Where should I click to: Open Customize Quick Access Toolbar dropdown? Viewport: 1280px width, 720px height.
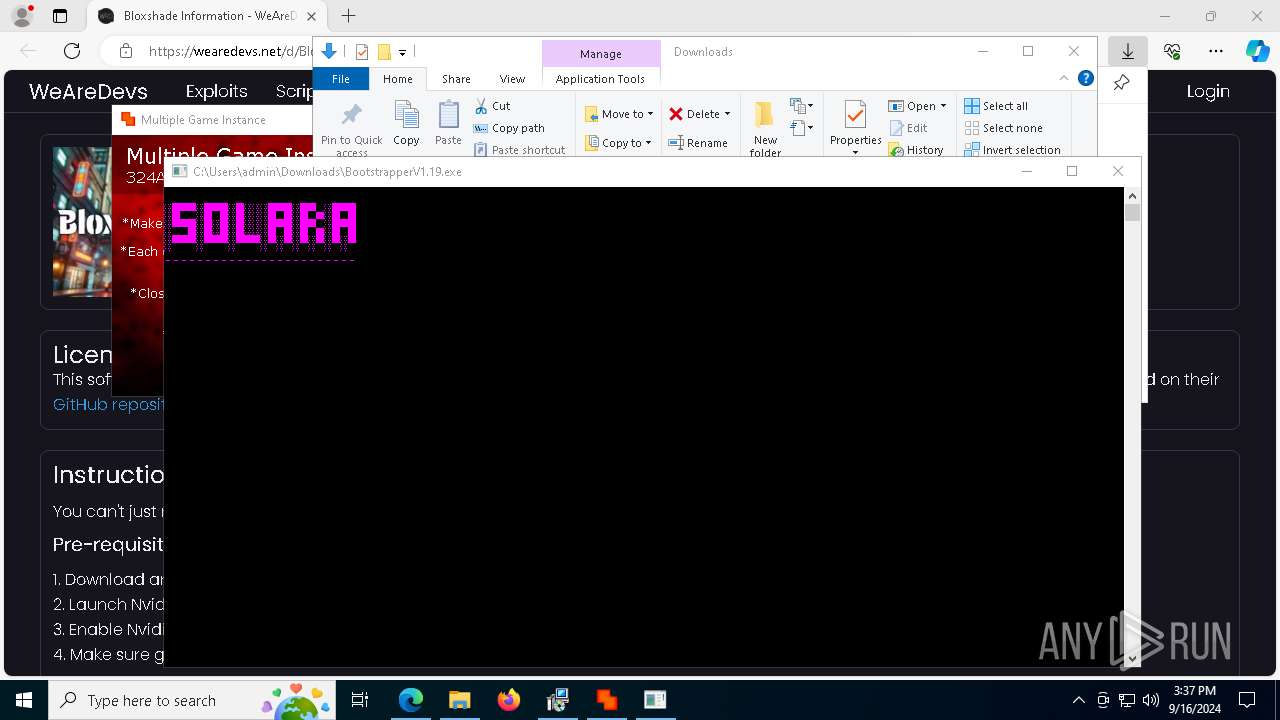[402, 52]
